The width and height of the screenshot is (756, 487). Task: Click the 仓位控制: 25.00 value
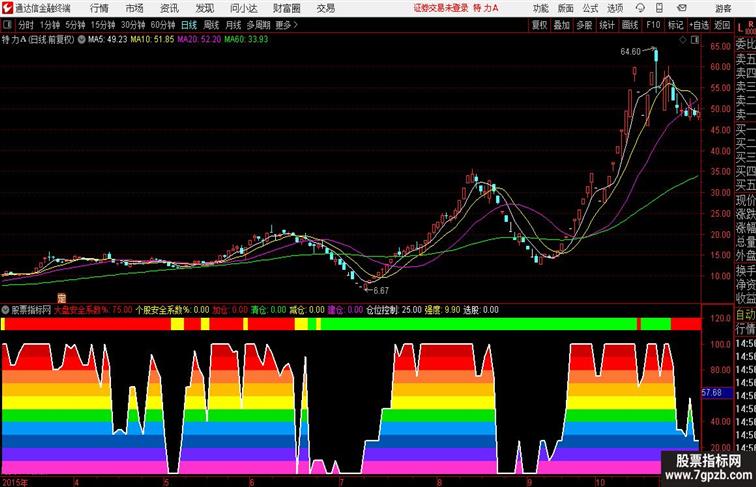click(394, 310)
